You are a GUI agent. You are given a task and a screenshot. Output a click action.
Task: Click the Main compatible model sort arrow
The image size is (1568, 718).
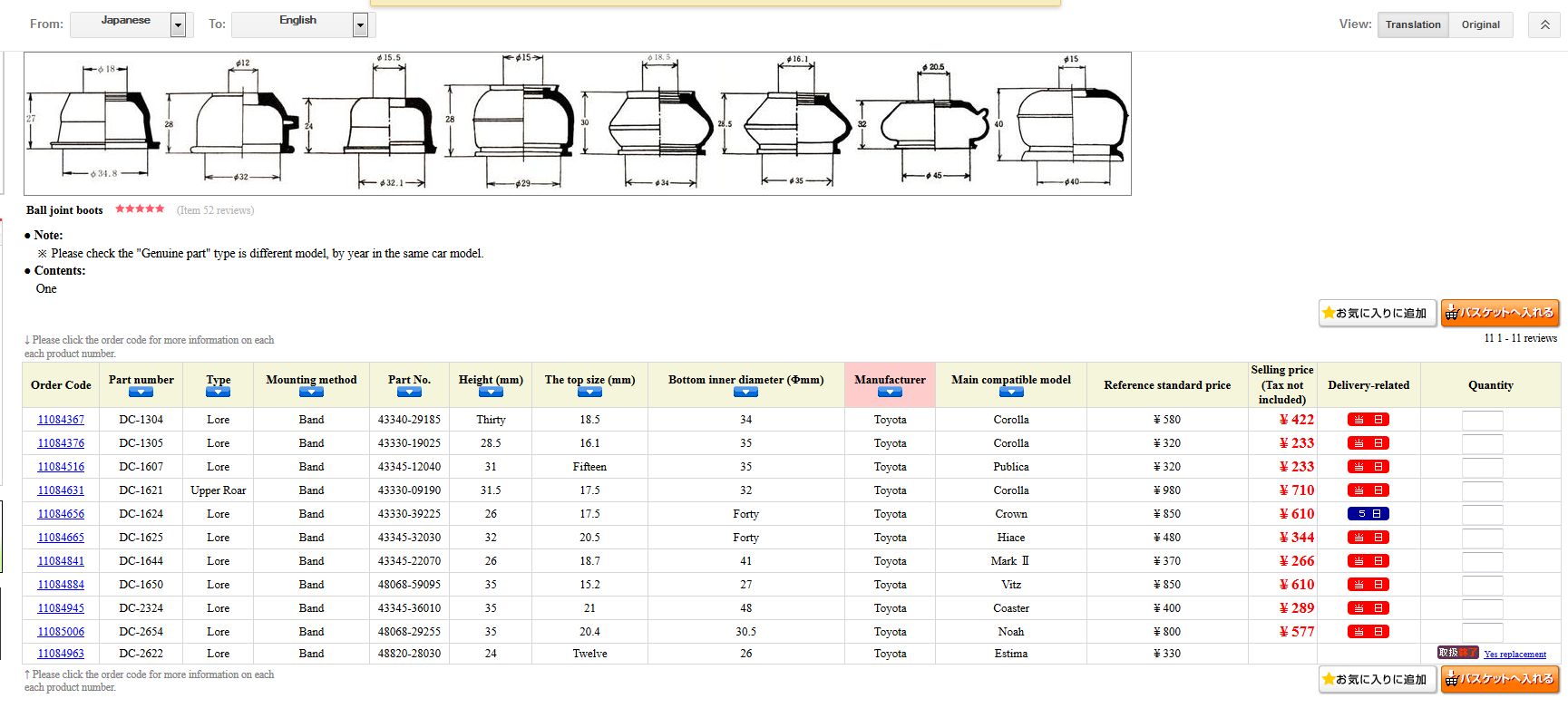[x=1010, y=393]
